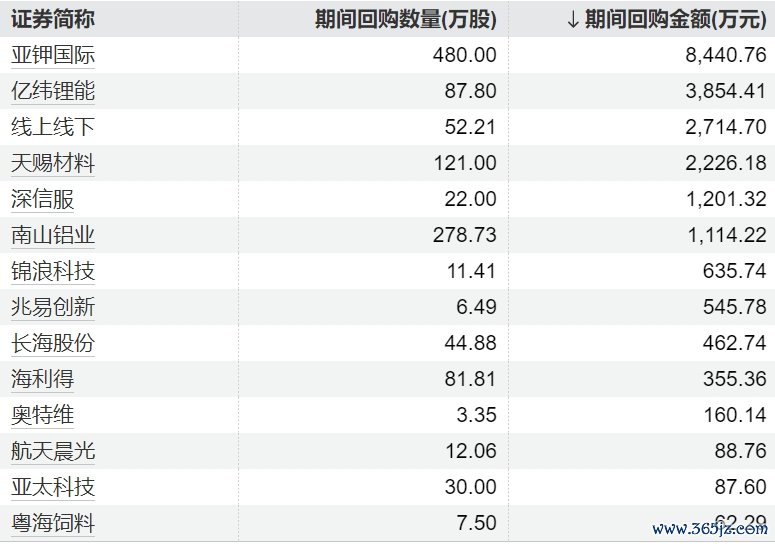Select the 3,854.41 amount cell
Viewport: 775px width, 544px height.
click(x=642, y=91)
